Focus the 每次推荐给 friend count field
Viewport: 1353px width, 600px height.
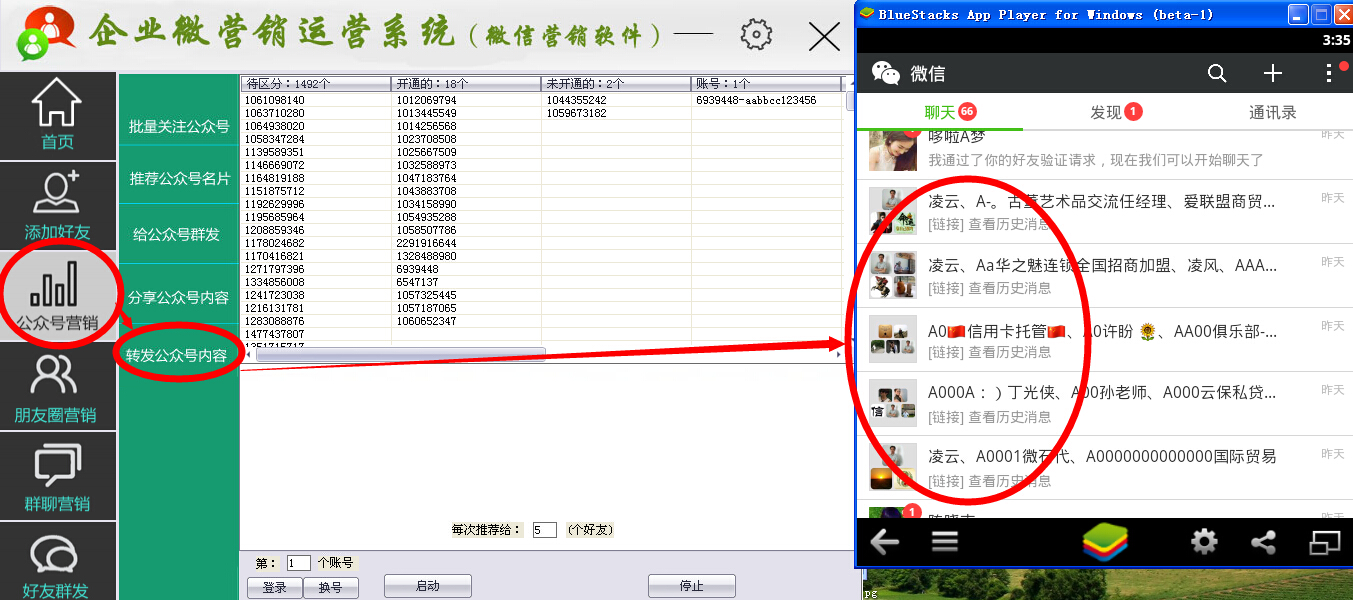tap(545, 530)
